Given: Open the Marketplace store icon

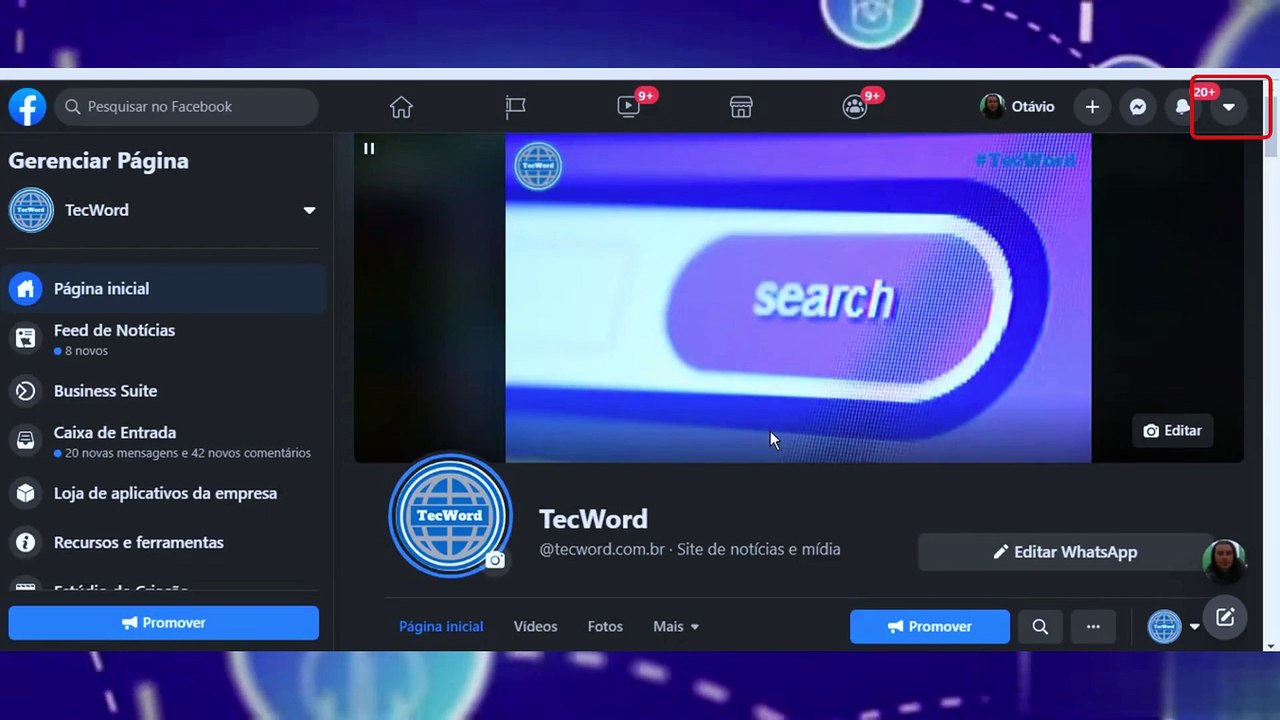Looking at the screenshot, I should click(x=741, y=107).
